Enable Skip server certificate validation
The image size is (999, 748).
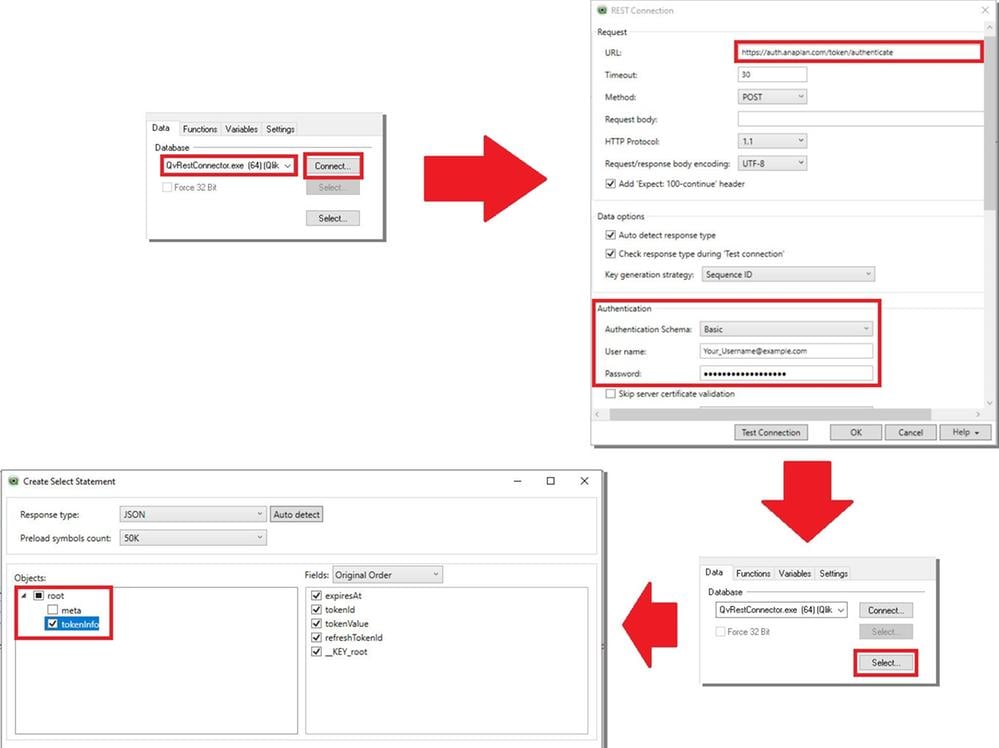(610, 394)
